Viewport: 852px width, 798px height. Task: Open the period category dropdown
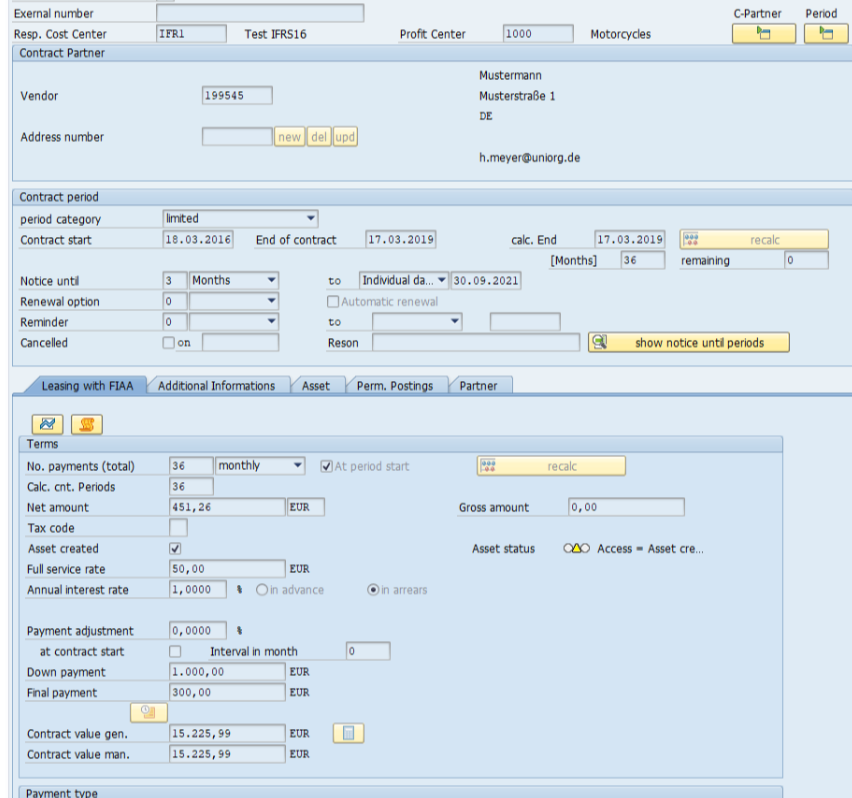[311, 218]
